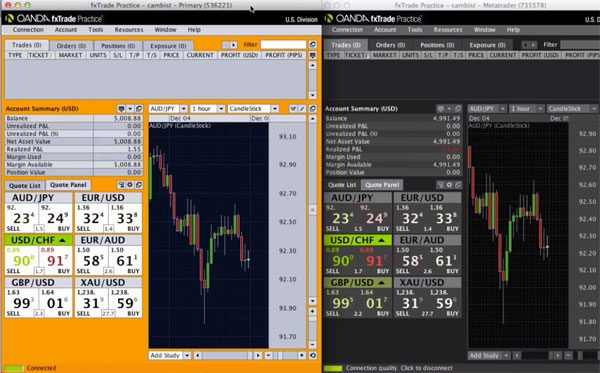
Task: Click Balance value 5,008.88 in Primary window
Action: pyautogui.click(x=127, y=119)
